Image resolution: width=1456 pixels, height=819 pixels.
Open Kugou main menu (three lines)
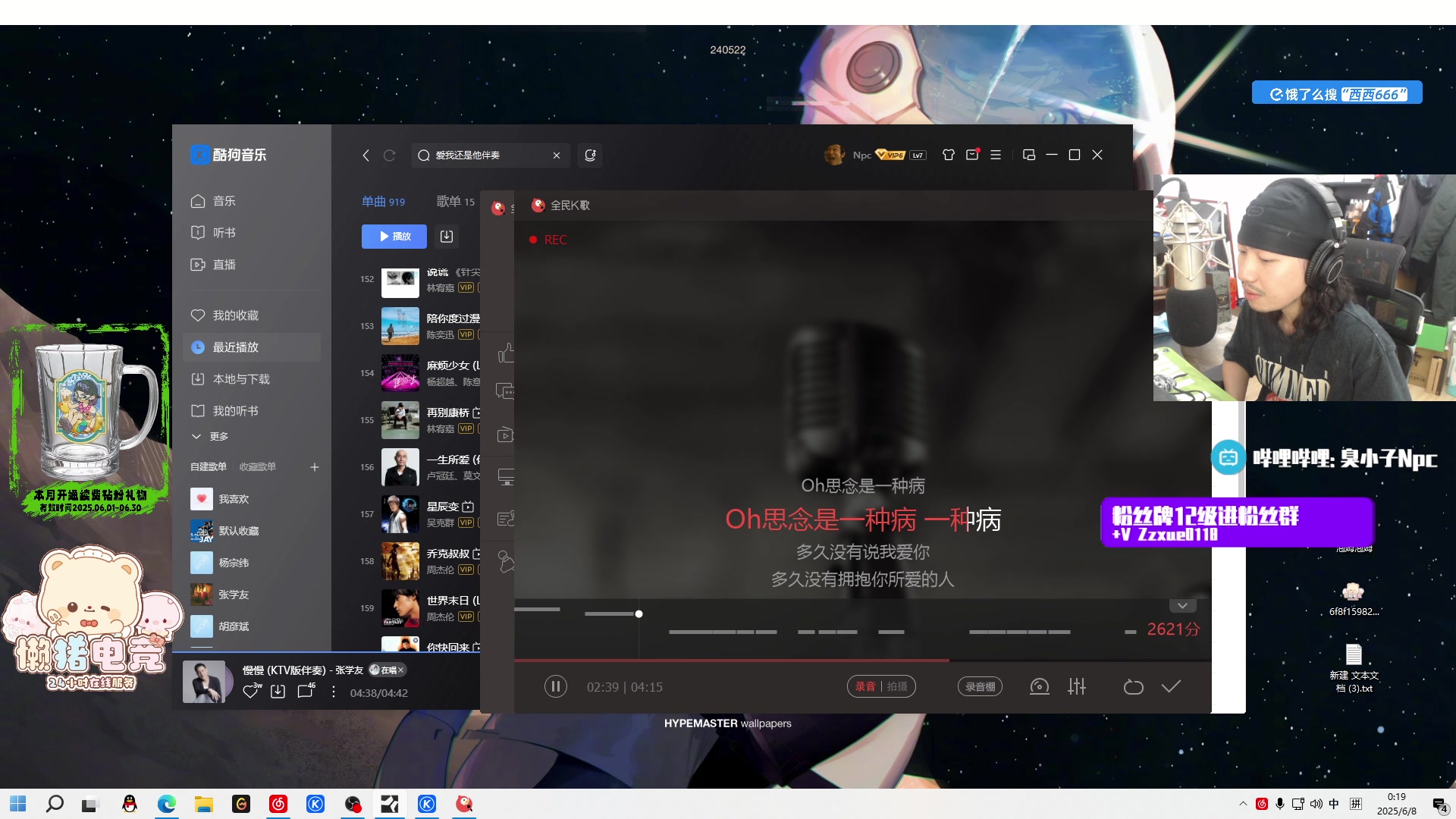(x=996, y=155)
